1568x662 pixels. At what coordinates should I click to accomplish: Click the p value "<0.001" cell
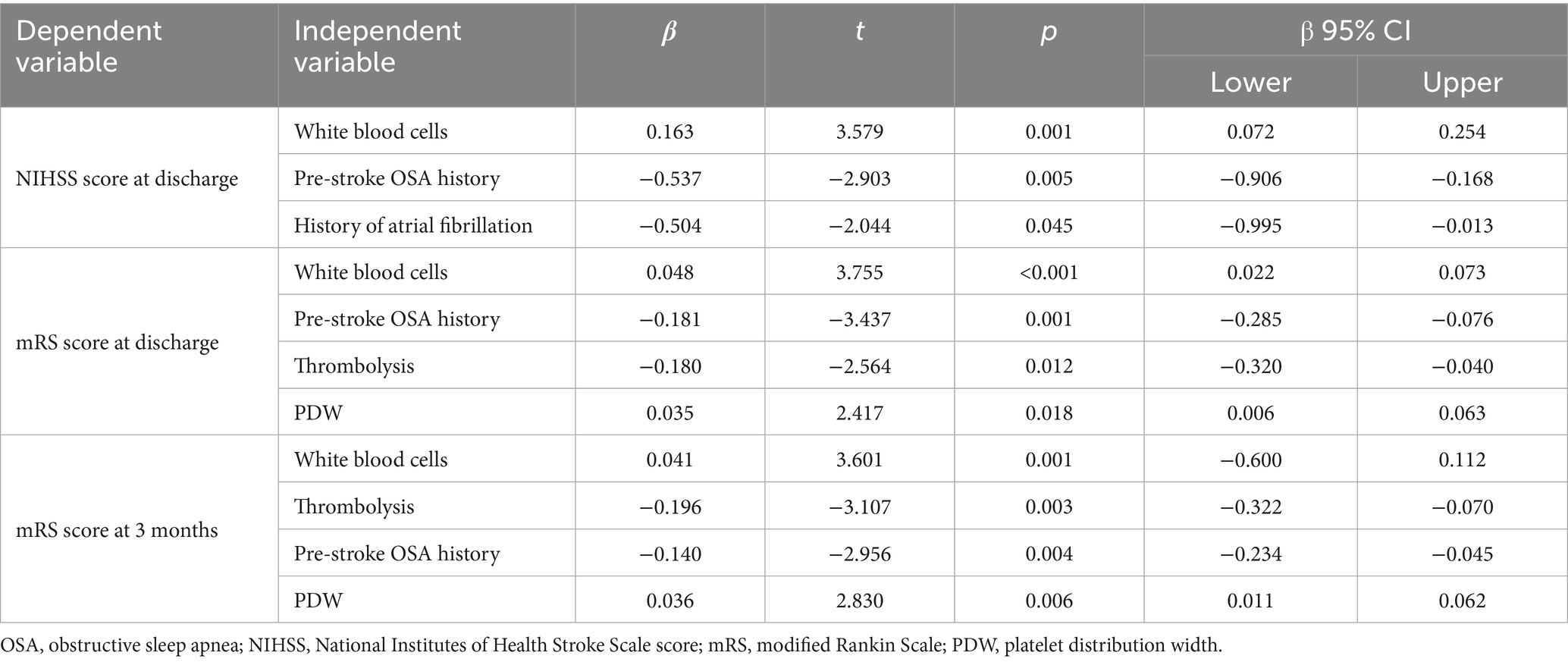[1049, 273]
